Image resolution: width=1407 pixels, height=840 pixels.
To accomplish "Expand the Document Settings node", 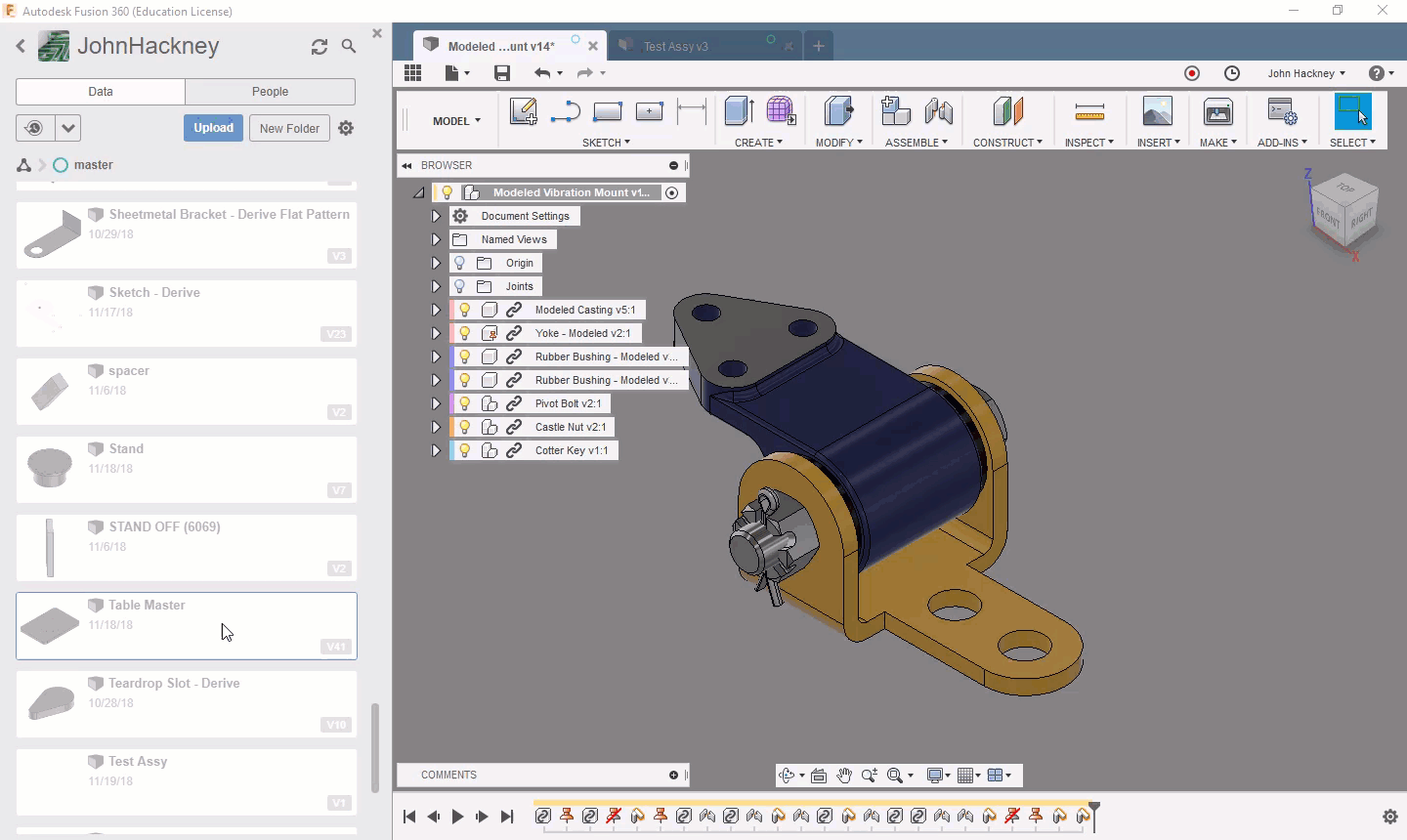I will (x=436, y=216).
